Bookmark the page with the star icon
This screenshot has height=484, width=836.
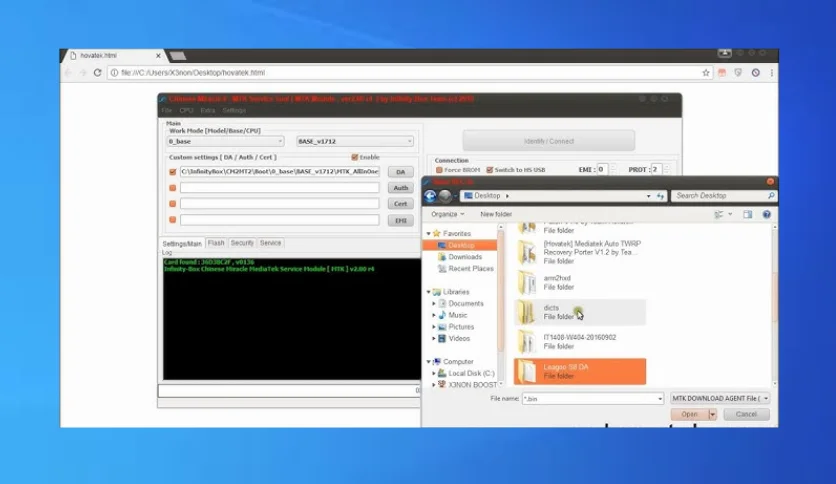pos(706,72)
